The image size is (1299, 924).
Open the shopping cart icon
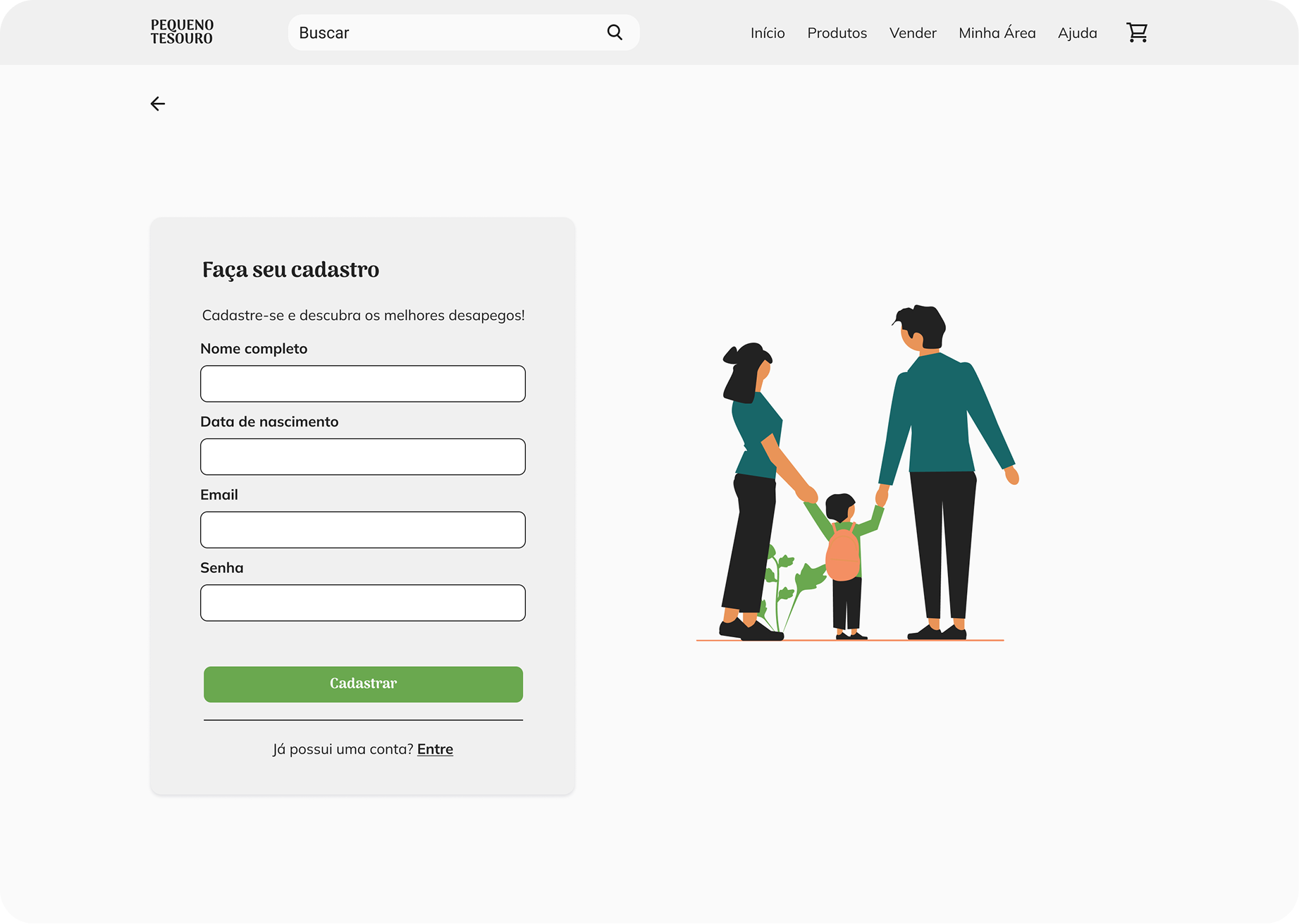pyautogui.click(x=1137, y=32)
